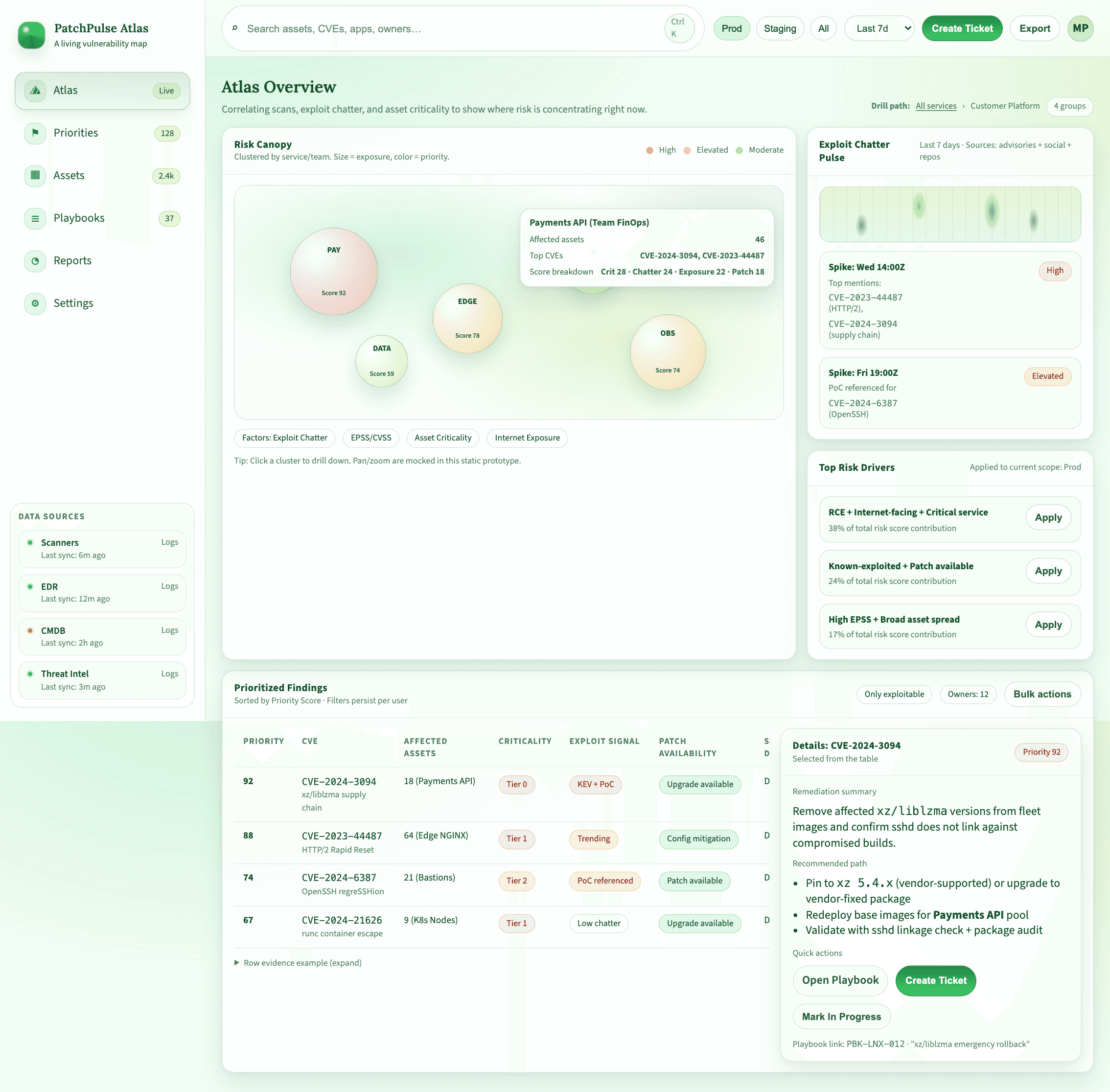Toggle the Internet Exposure factor chip
This screenshot has width=1110, height=1092.
526,438
